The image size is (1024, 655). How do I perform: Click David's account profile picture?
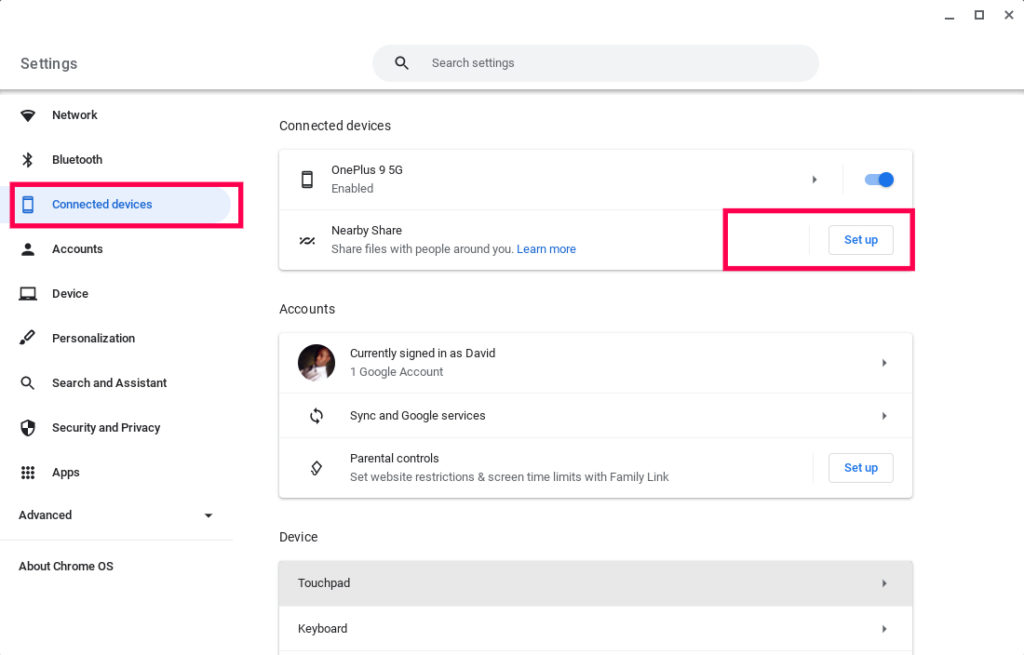click(316, 362)
